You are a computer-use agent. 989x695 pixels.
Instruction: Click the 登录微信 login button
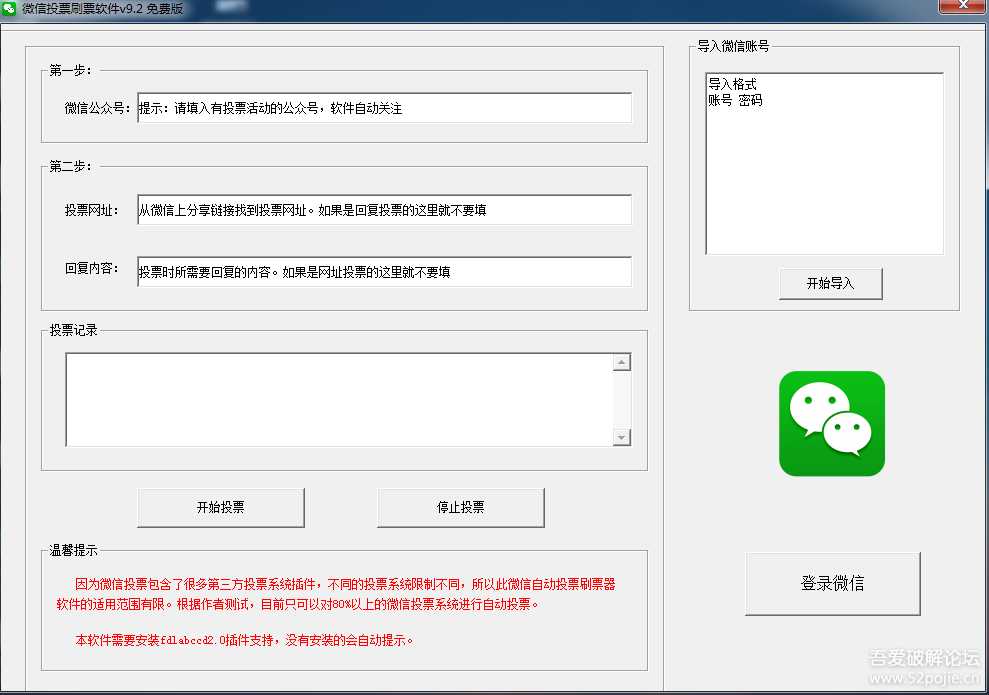833,583
